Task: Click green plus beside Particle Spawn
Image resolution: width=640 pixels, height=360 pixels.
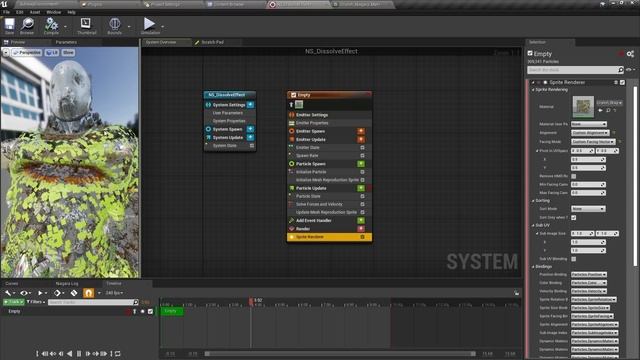Action: [361, 164]
